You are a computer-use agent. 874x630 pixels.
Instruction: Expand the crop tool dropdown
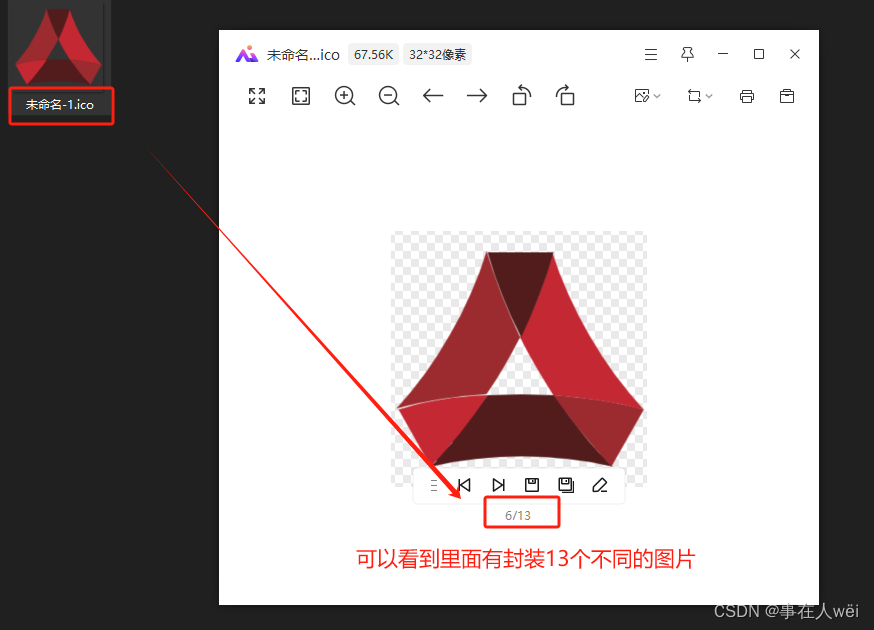699,95
